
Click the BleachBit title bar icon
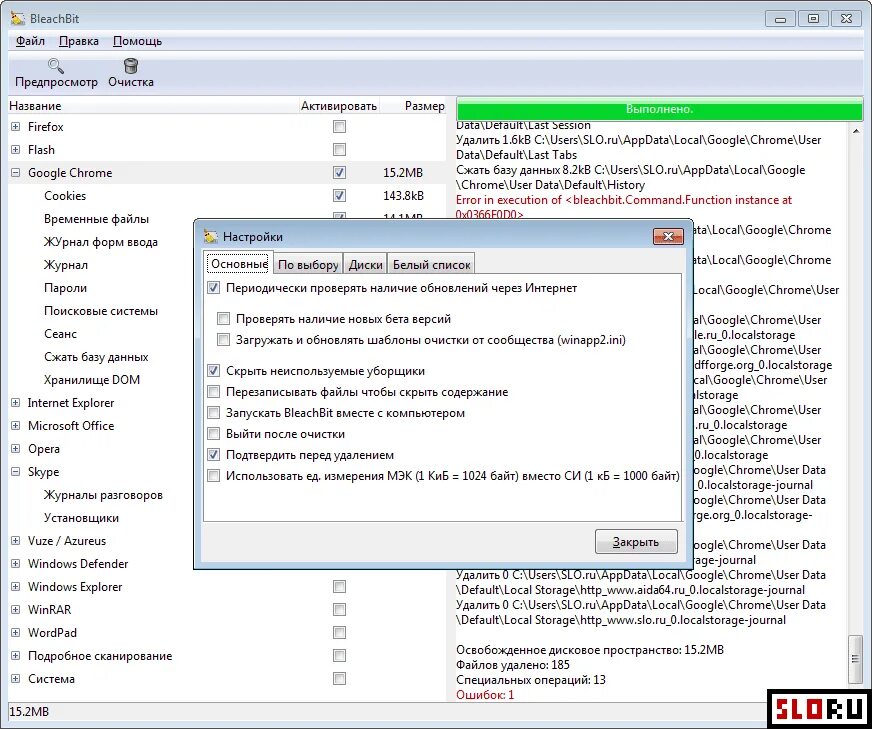click(x=18, y=19)
